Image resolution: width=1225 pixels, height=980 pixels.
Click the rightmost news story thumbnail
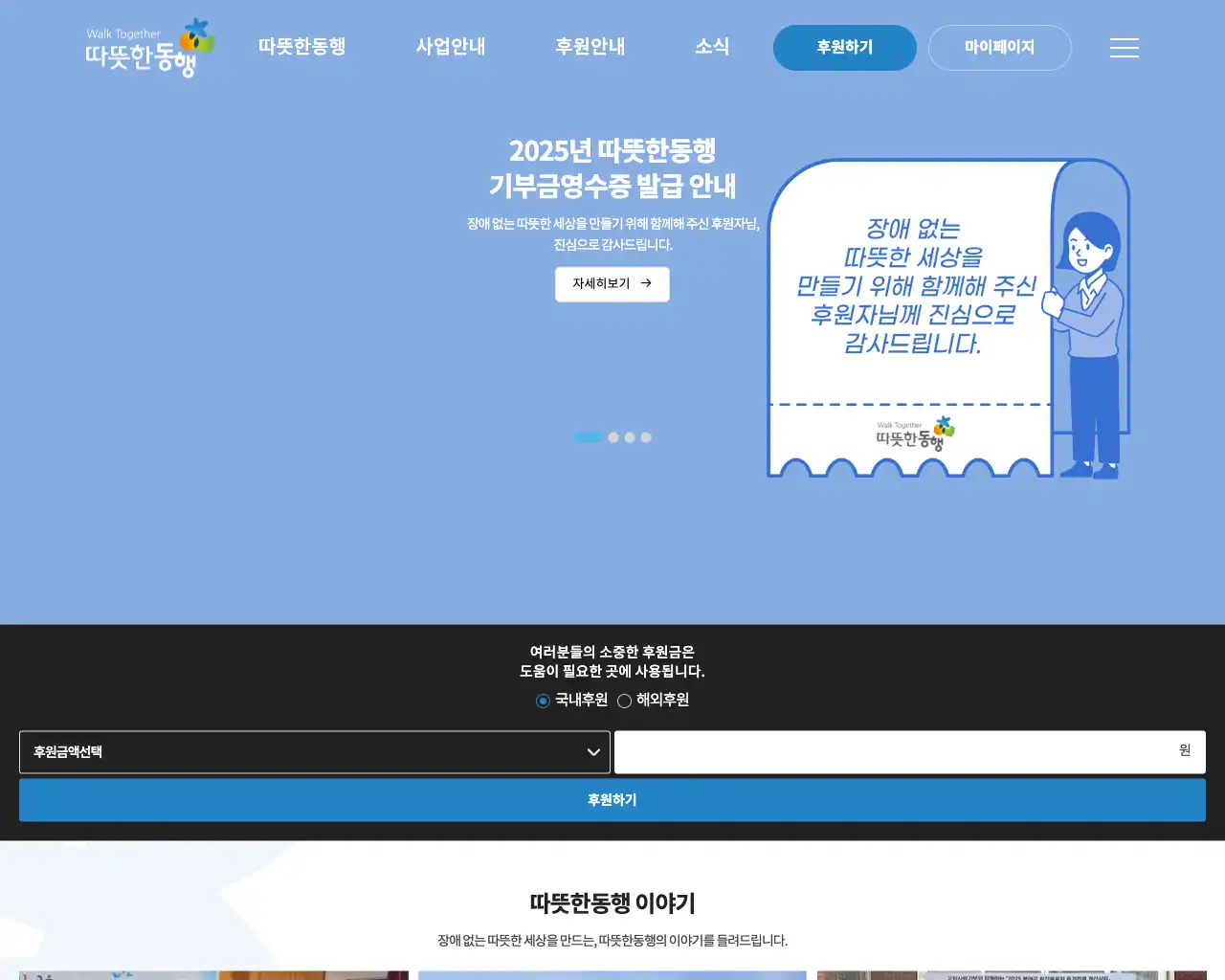(x=1010, y=974)
